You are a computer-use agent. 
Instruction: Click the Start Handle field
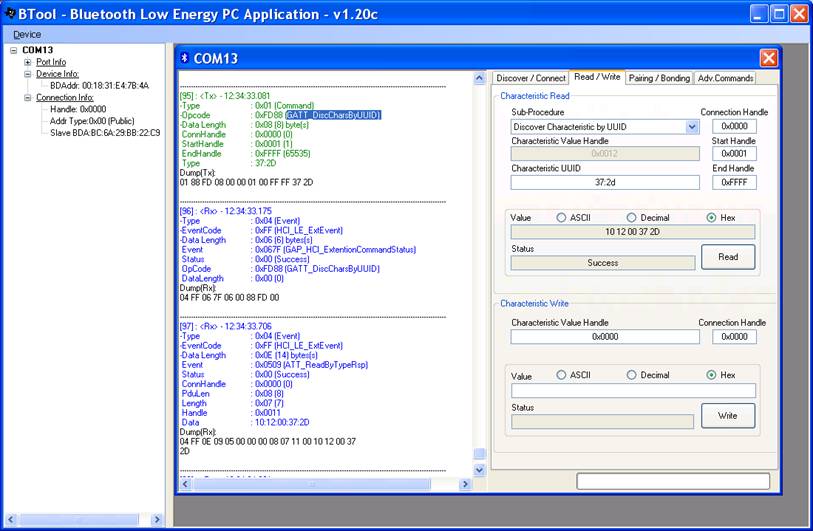point(734,153)
